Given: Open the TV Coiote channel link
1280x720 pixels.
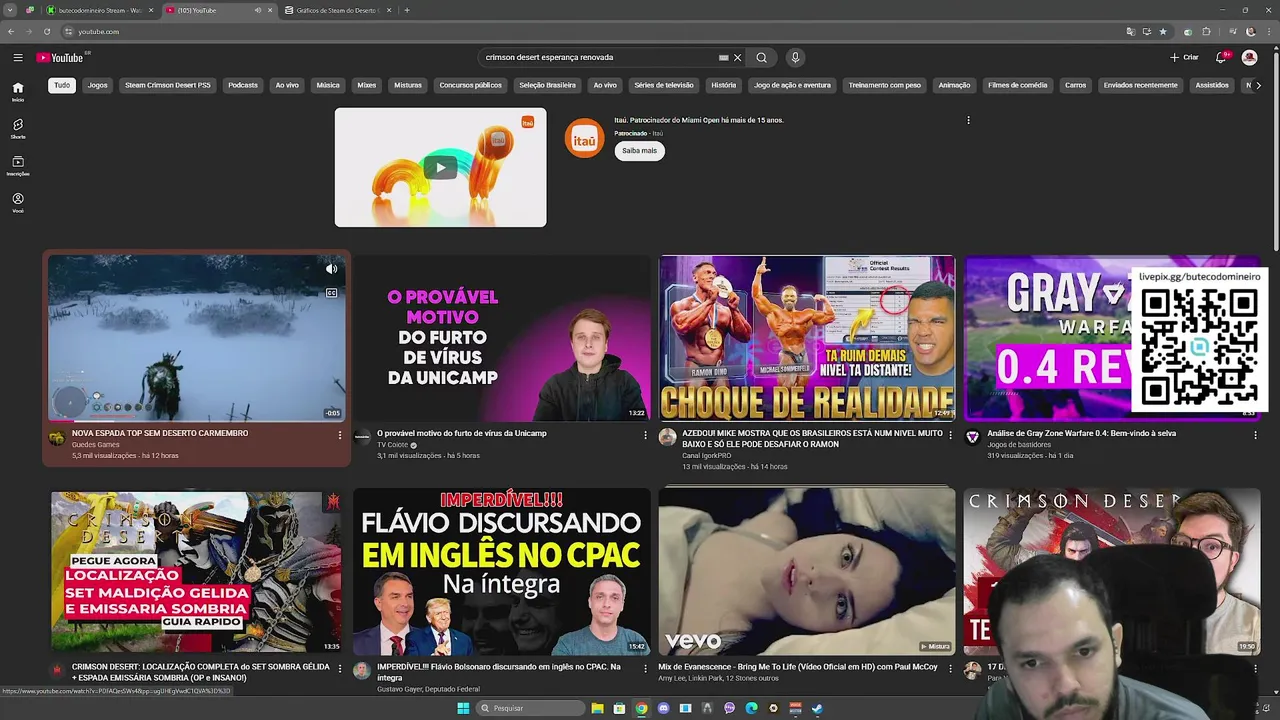Looking at the screenshot, I should click(393, 445).
